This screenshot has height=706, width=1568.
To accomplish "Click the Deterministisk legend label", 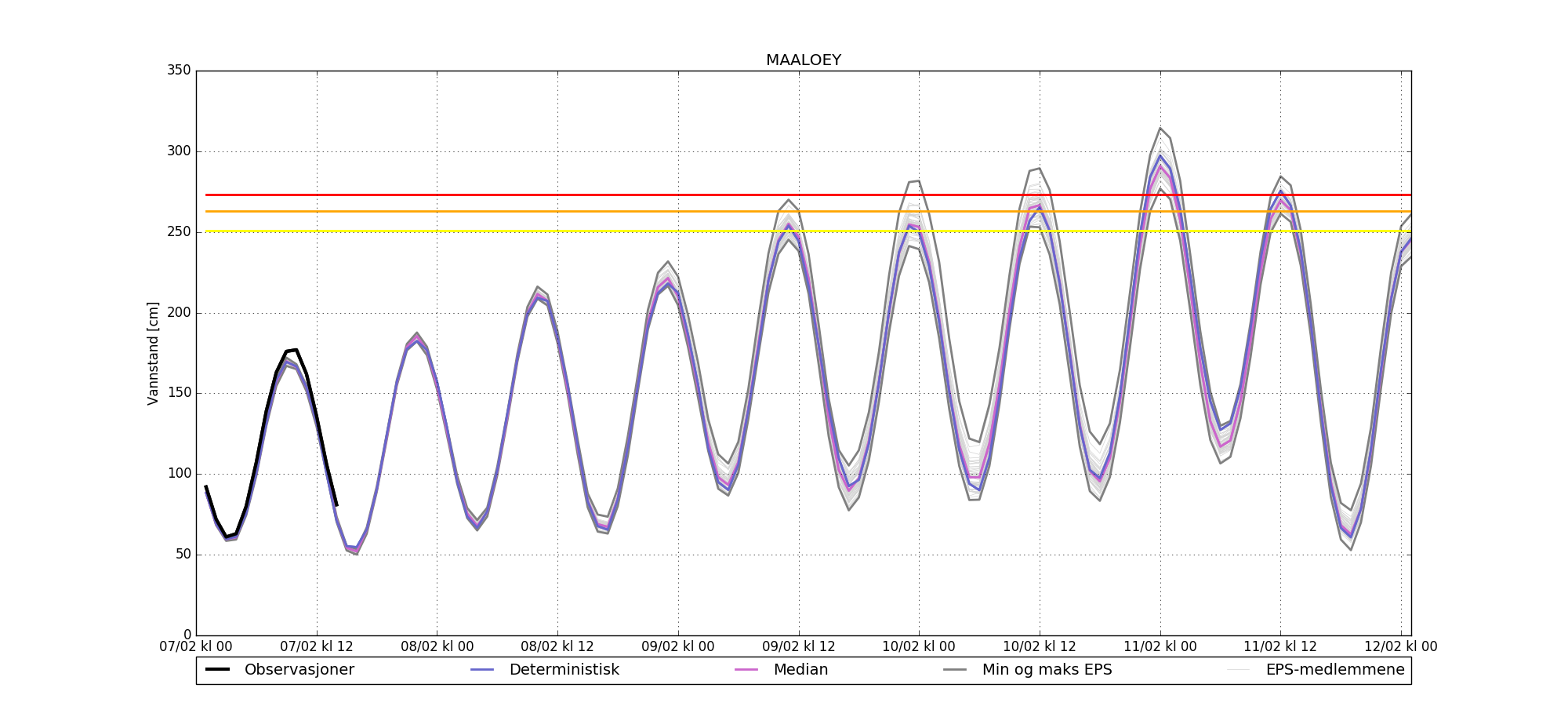I will click(564, 670).
